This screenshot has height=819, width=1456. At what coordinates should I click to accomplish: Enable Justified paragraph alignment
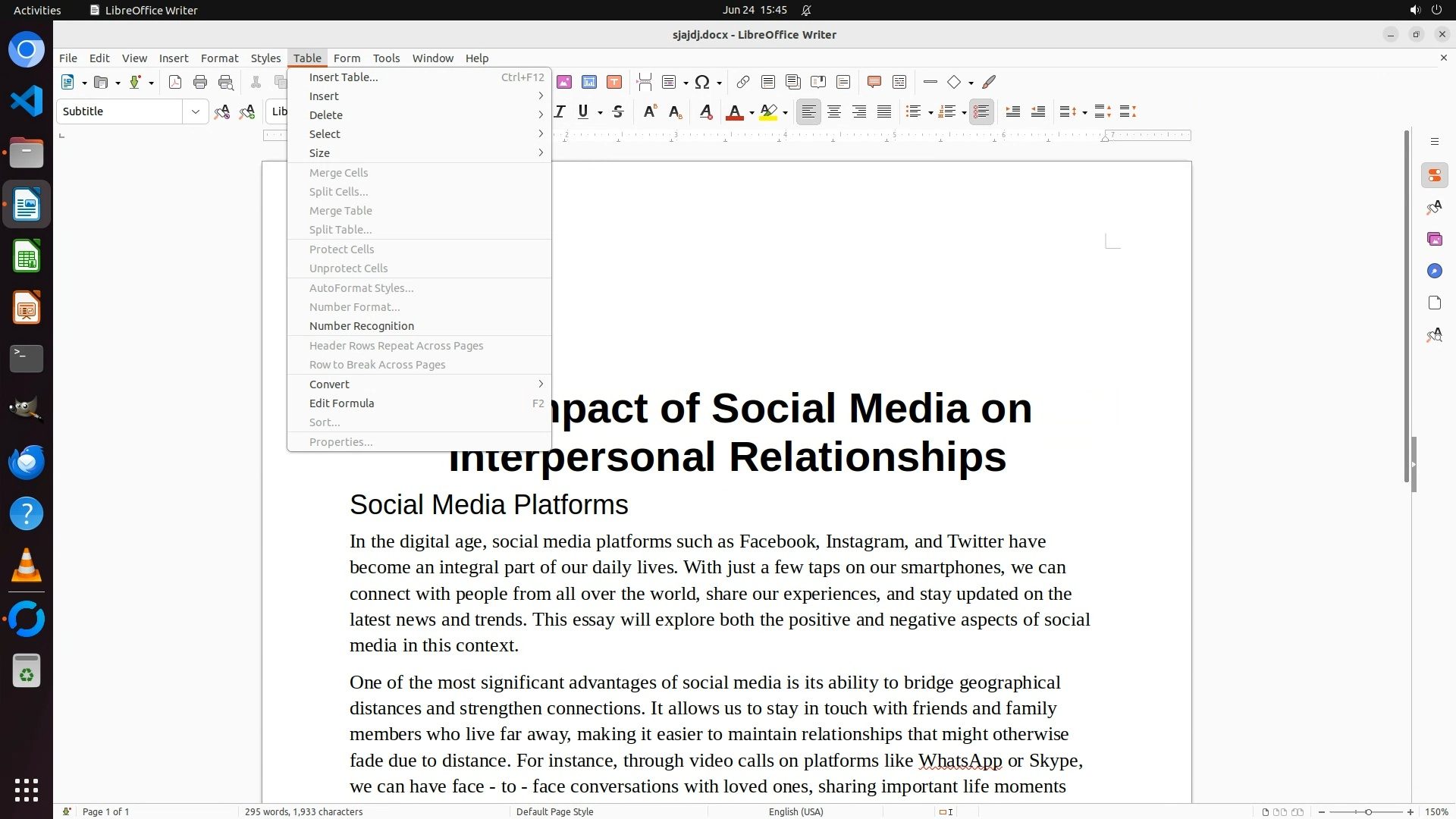coord(884,111)
